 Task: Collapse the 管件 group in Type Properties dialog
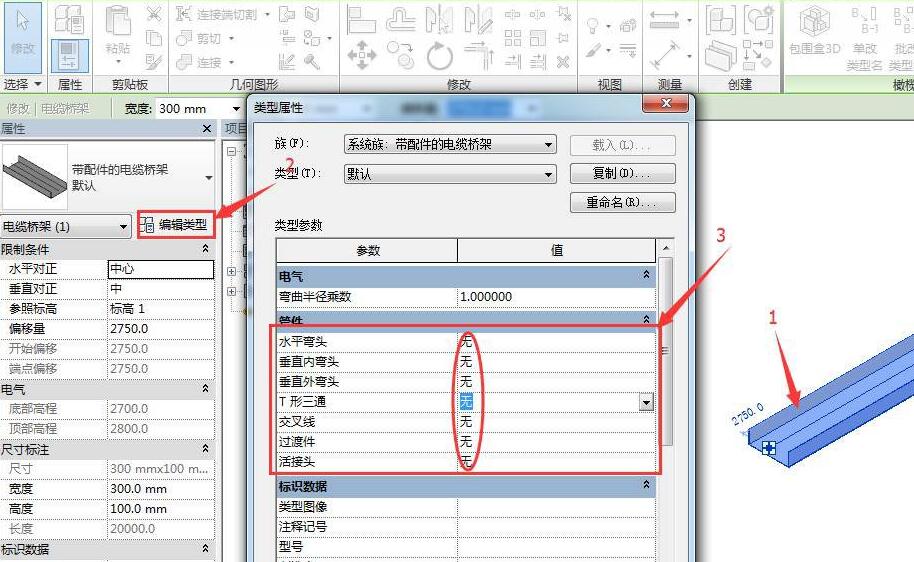[x=646, y=319]
